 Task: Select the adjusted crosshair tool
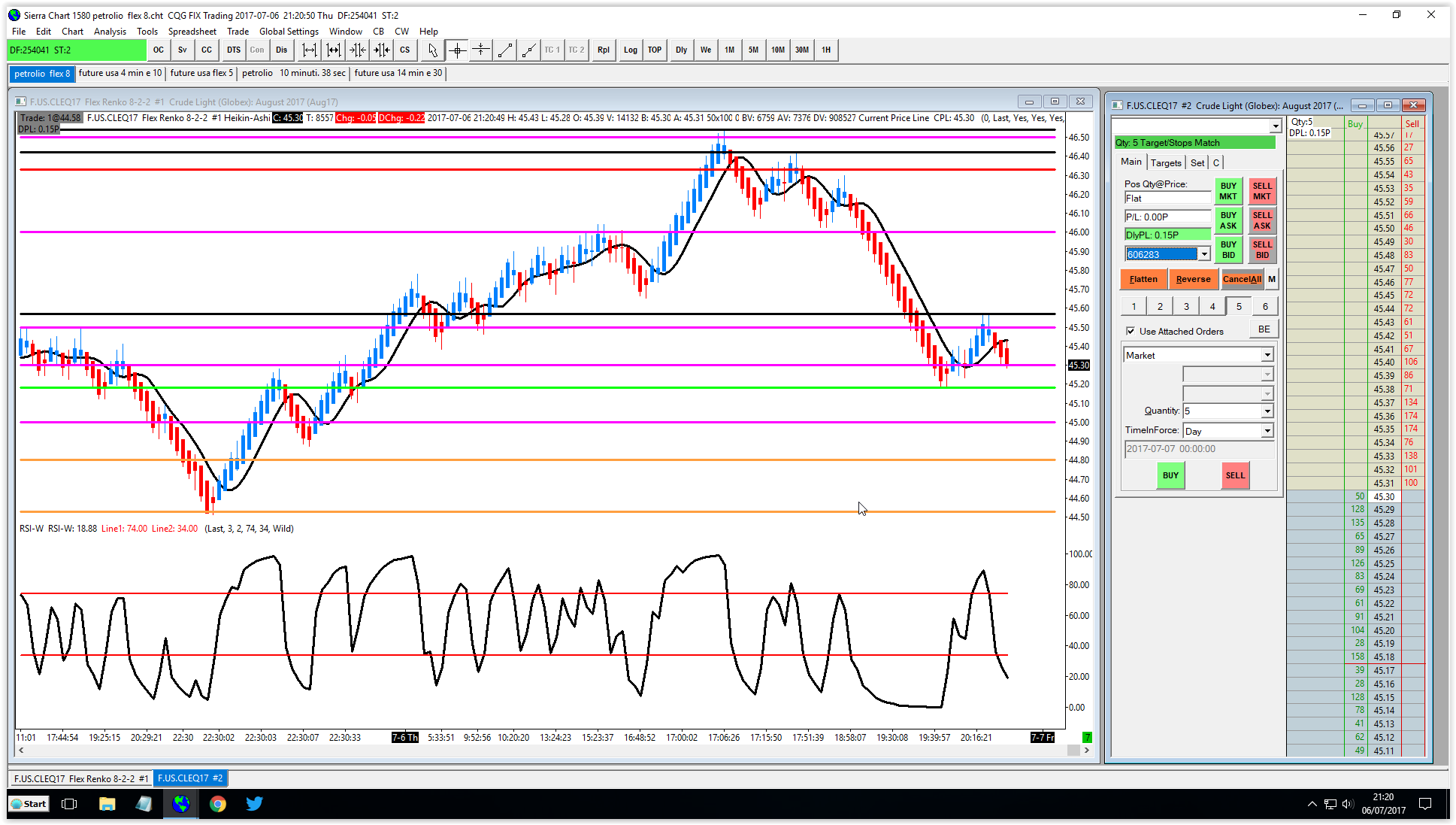(480, 50)
